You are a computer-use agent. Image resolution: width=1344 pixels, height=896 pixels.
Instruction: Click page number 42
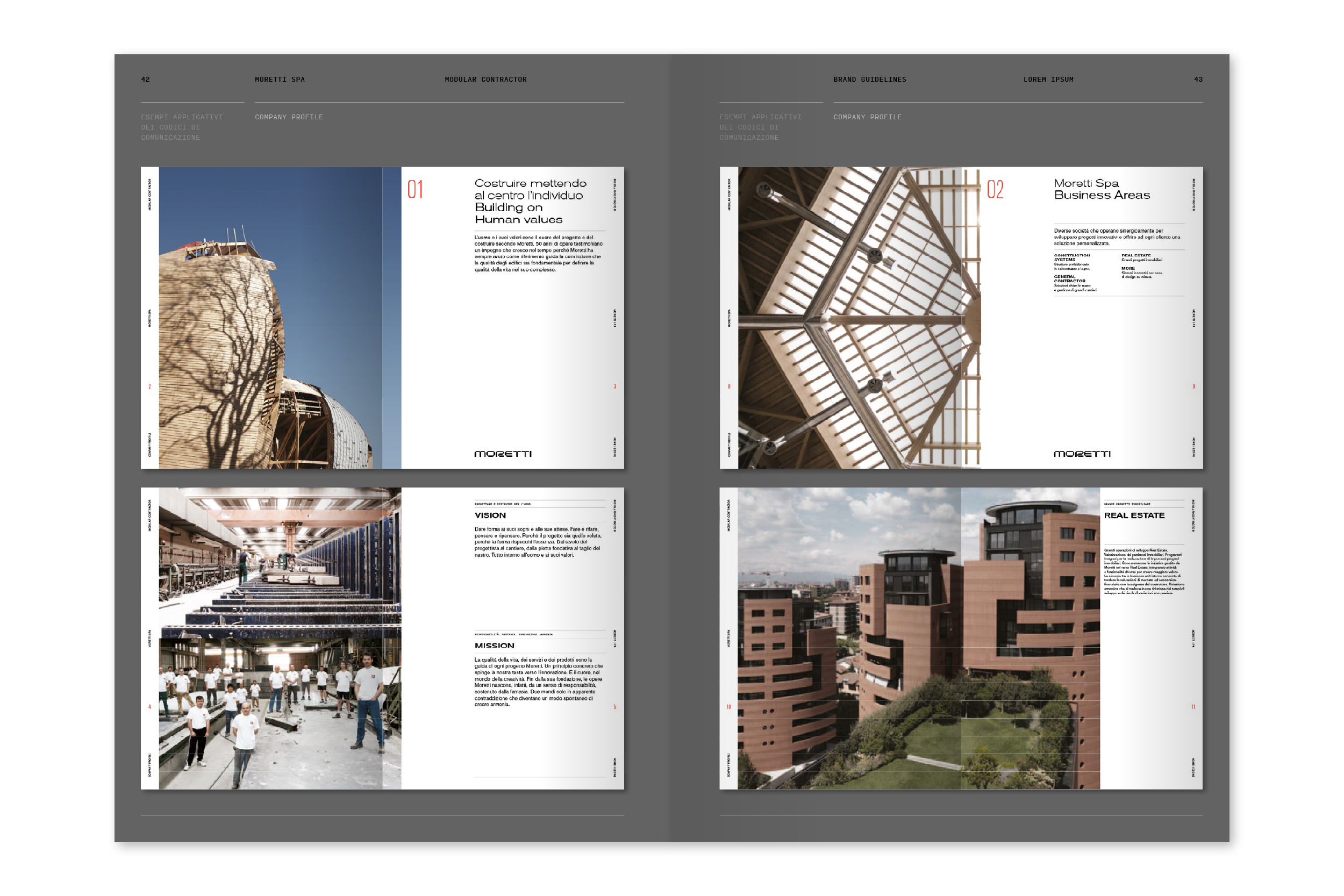point(145,80)
